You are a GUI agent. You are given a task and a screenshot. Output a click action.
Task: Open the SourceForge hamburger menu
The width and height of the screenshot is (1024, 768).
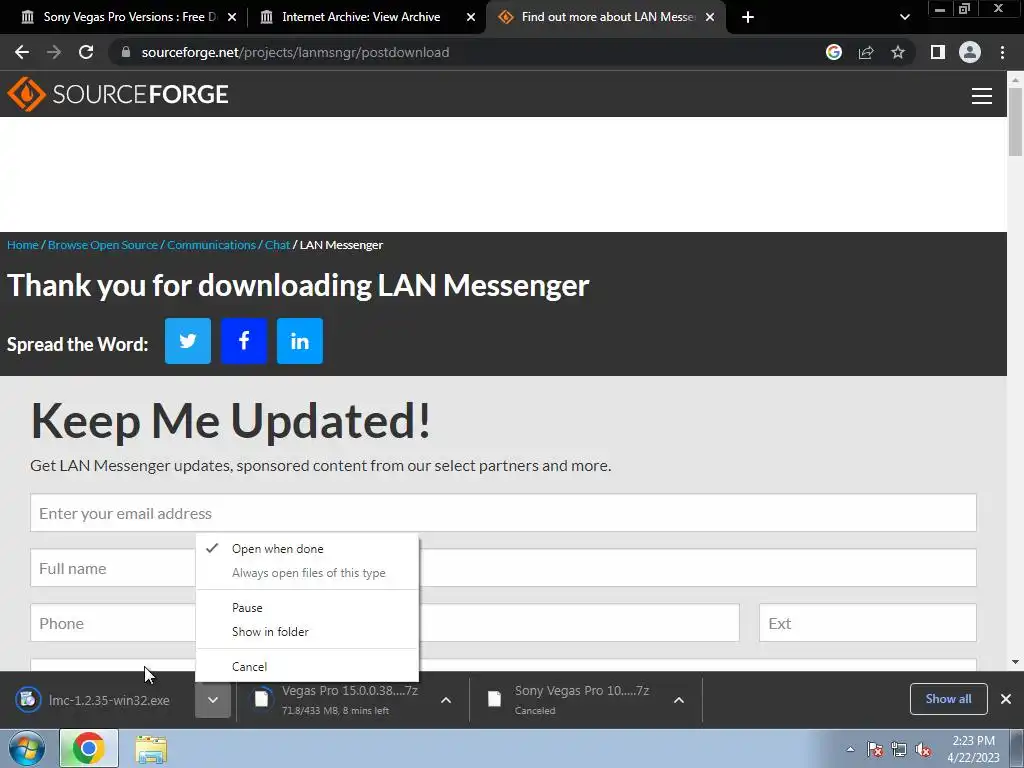(x=982, y=96)
